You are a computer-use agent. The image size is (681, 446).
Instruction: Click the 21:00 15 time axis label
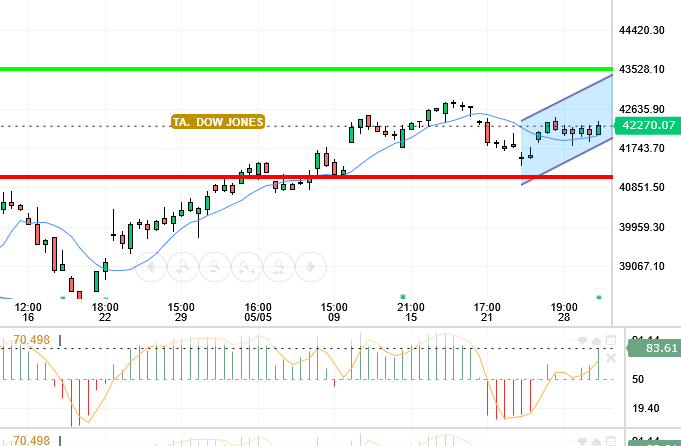411,312
